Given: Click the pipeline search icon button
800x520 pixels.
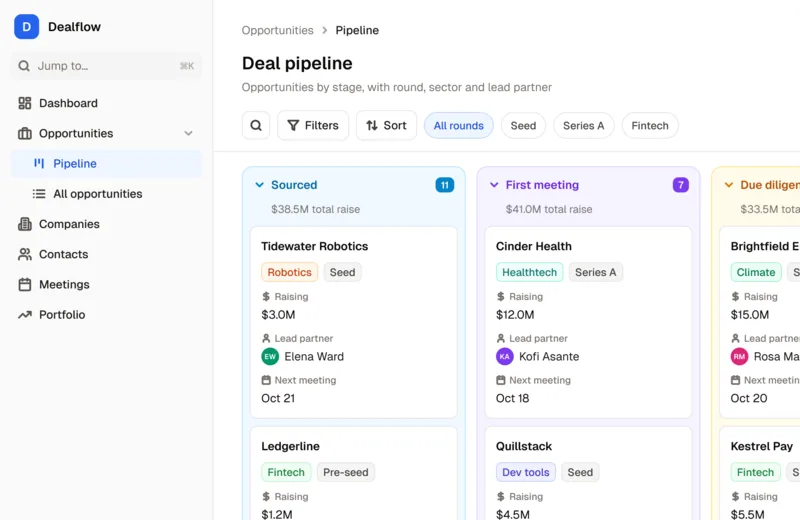Looking at the screenshot, I should coord(256,125).
